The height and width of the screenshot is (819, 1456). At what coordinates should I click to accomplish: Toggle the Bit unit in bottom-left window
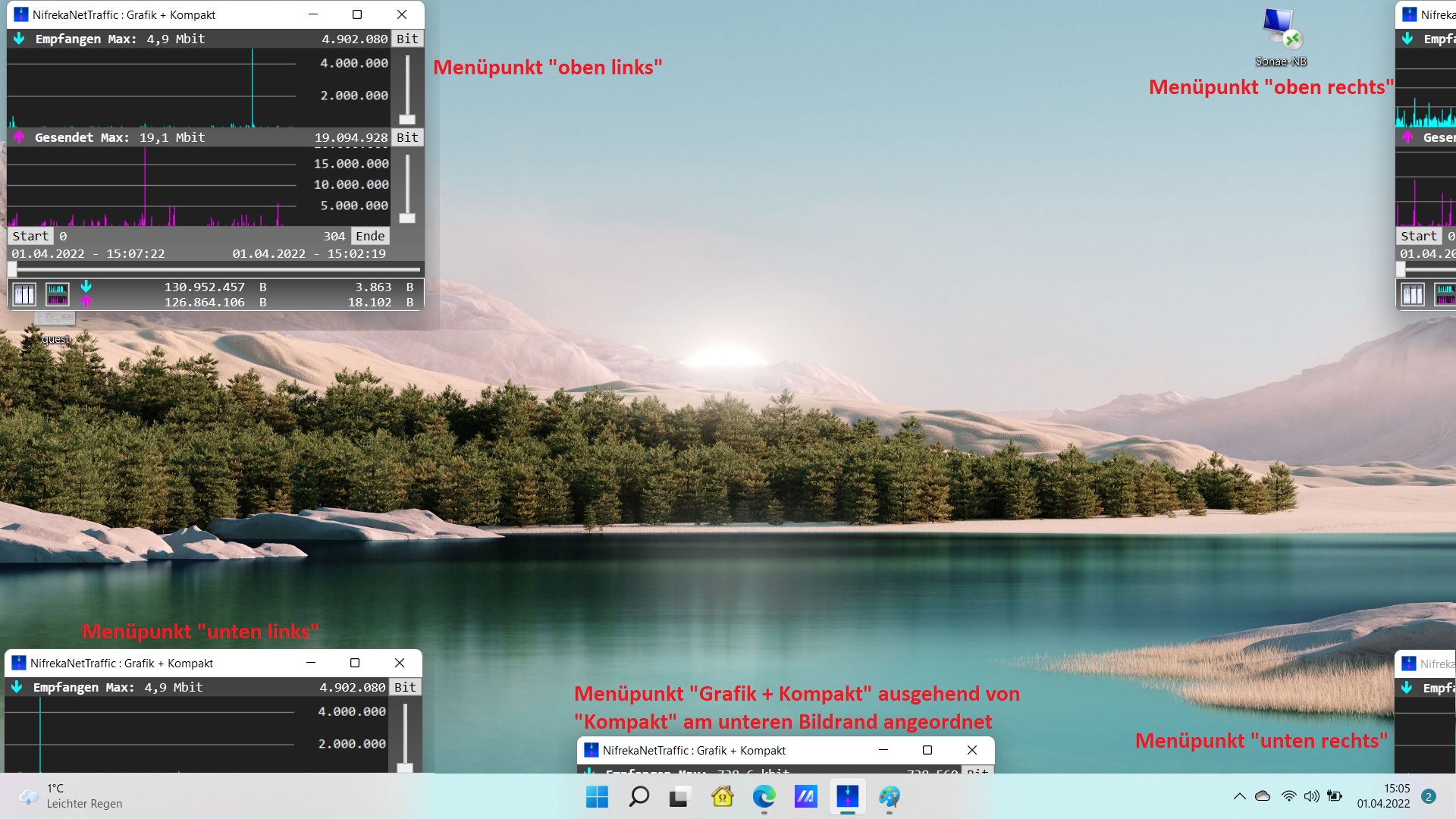(x=405, y=687)
